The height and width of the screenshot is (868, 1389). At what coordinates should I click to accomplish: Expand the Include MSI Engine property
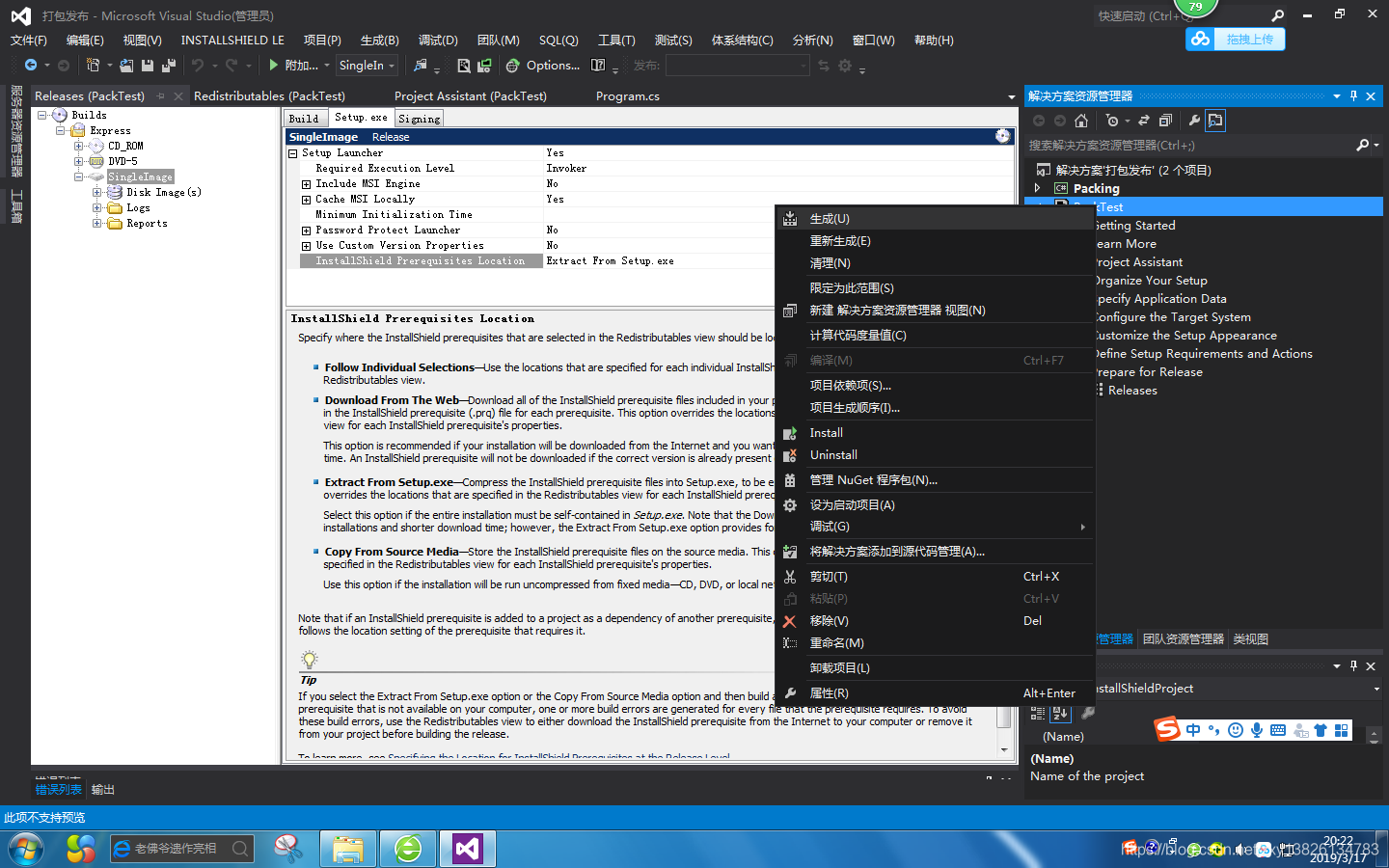(x=306, y=184)
